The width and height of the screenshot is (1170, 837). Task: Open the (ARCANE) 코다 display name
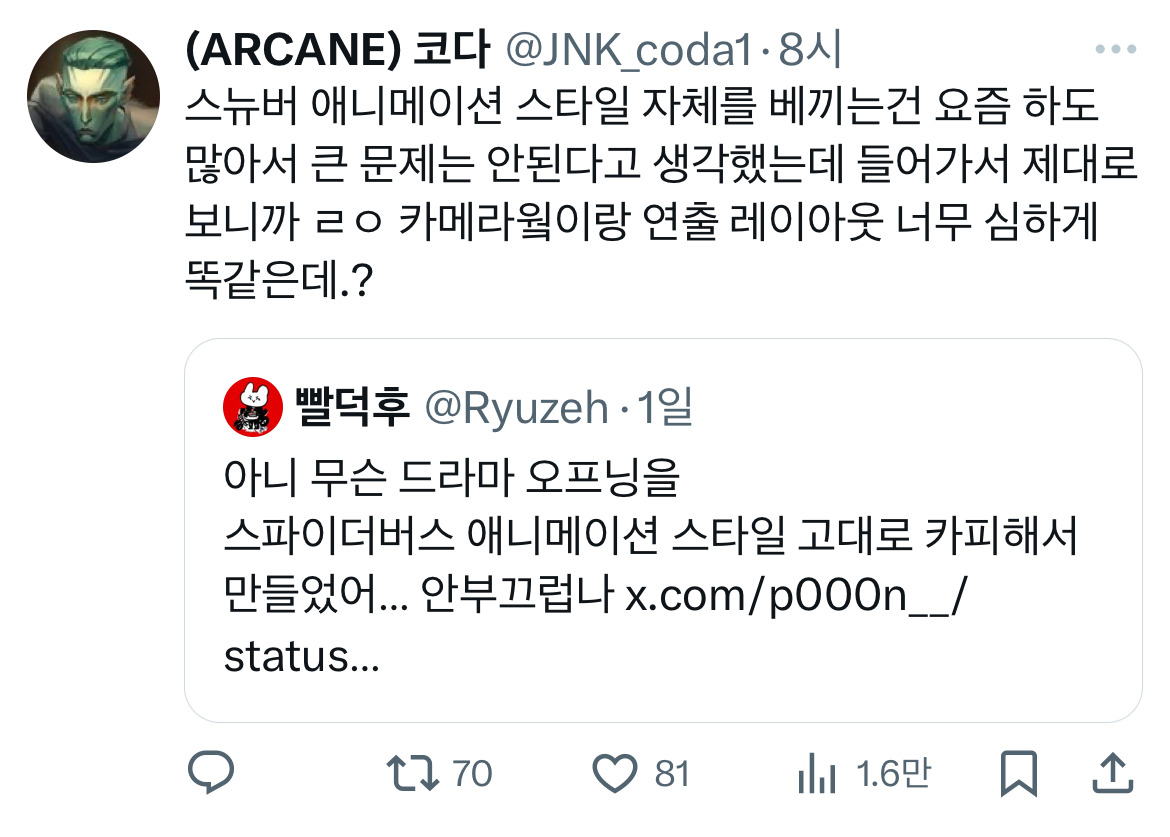[x=337, y=49]
